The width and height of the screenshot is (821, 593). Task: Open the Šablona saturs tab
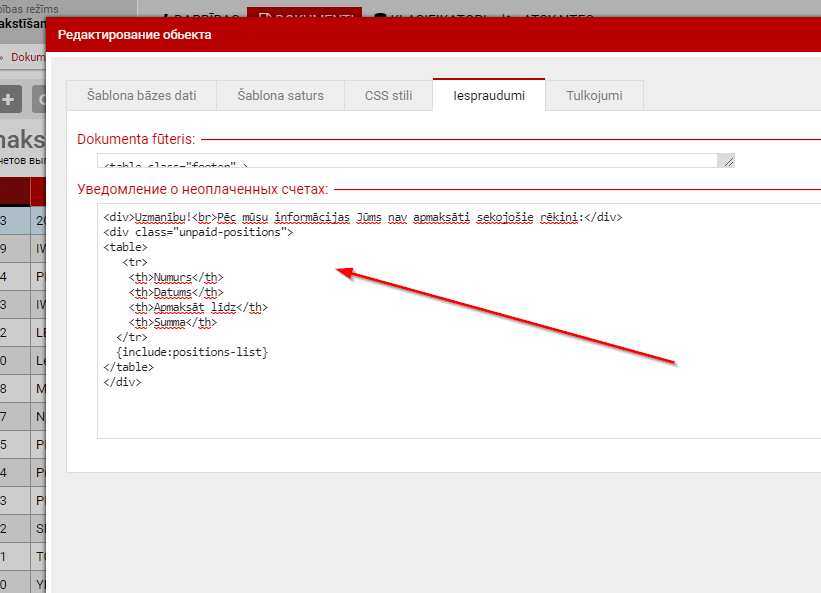coord(280,95)
